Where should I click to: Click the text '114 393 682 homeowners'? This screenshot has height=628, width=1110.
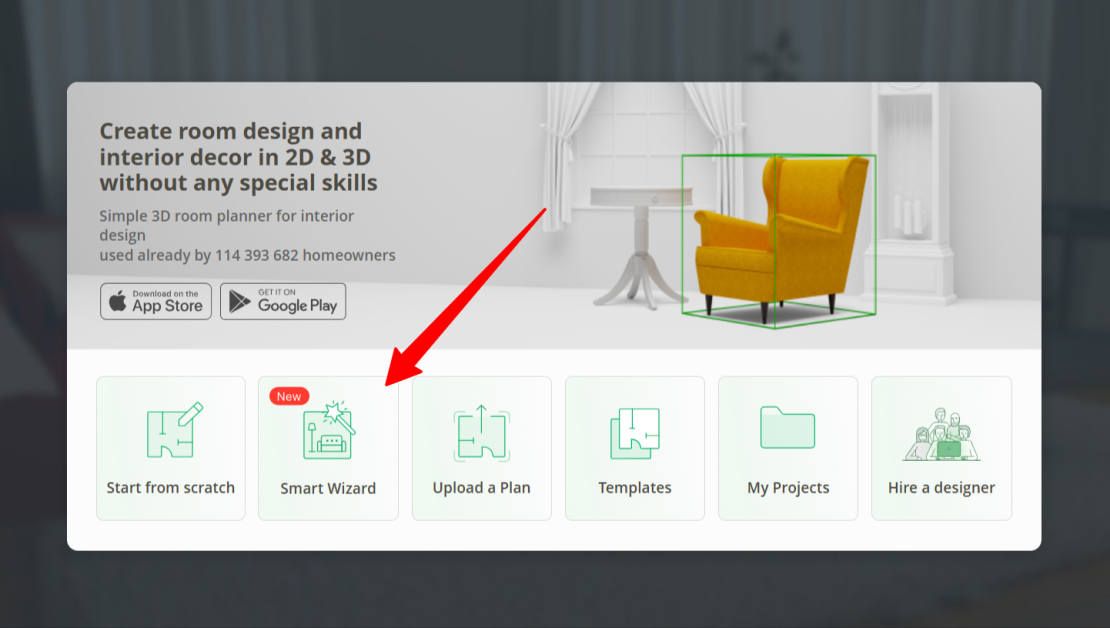(305, 255)
